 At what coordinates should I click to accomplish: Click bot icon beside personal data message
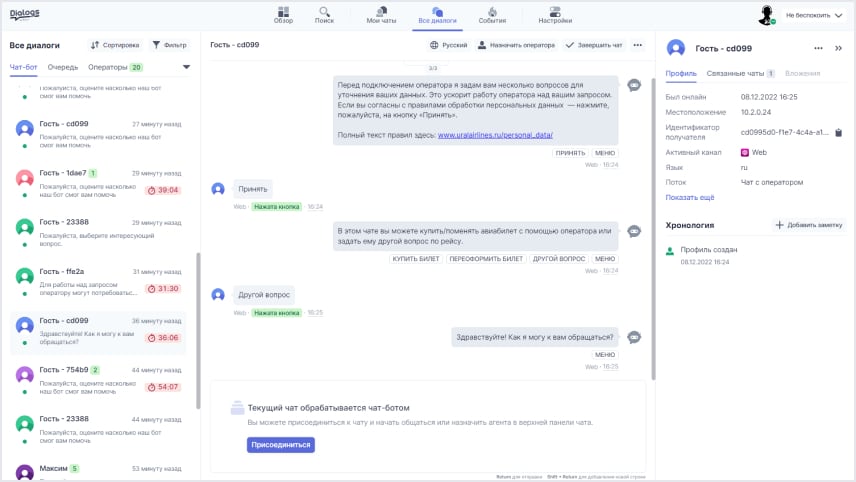tap(634, 85)
